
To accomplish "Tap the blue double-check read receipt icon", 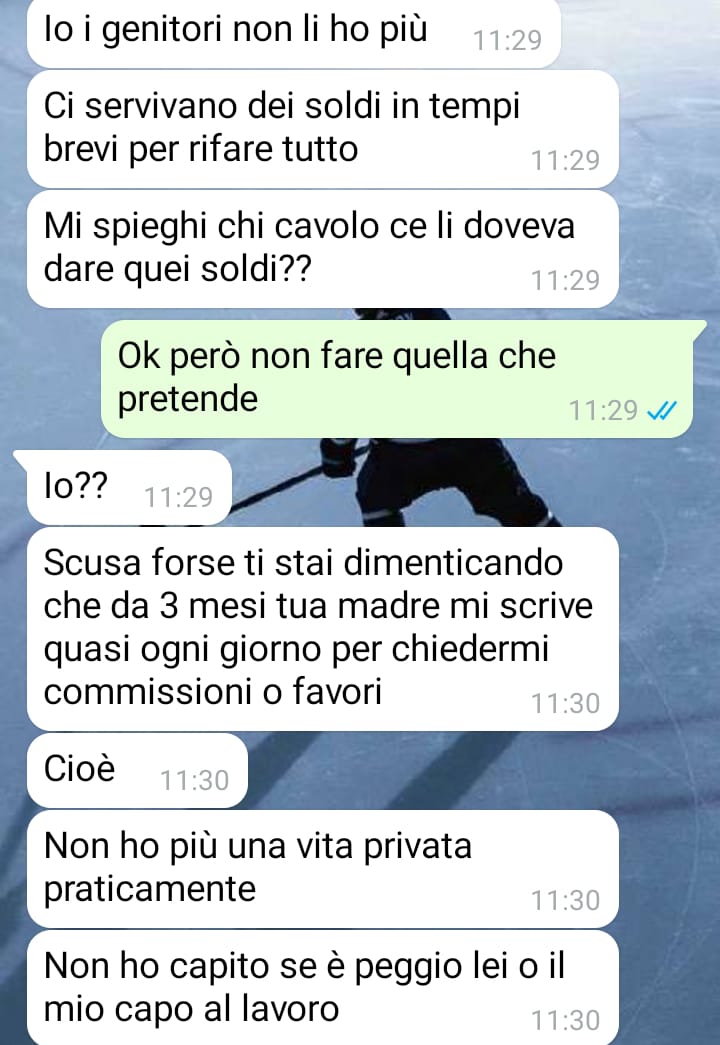I will pos(662,411).
